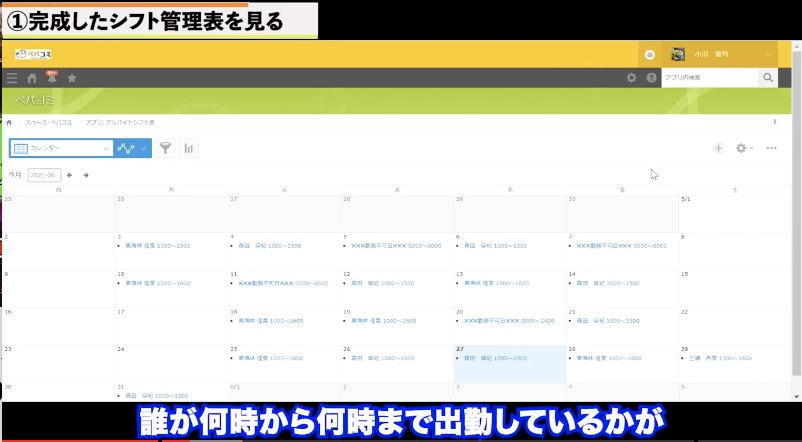Open the three-dot more options menu
Image resolution: width=802 pixels, height=442 pixels.
pyautogui.click(x=772, y=148)
